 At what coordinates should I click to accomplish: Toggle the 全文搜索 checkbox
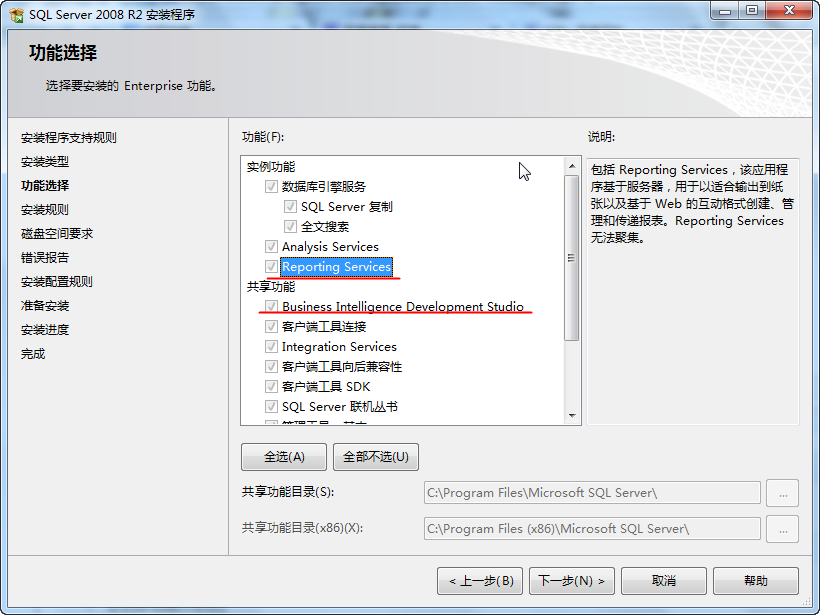tap(290, 226)
